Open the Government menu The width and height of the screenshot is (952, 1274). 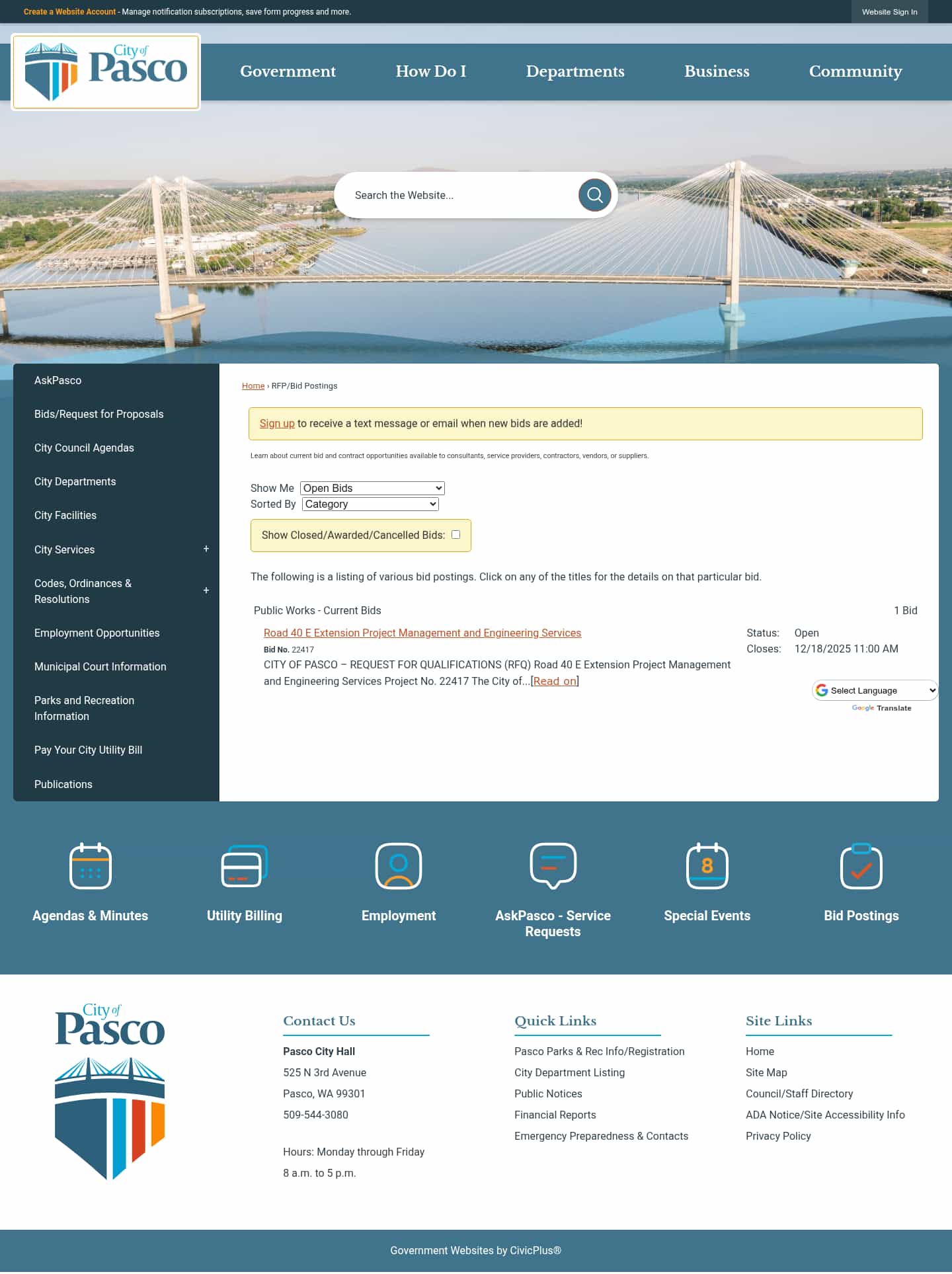click(288, 71)
